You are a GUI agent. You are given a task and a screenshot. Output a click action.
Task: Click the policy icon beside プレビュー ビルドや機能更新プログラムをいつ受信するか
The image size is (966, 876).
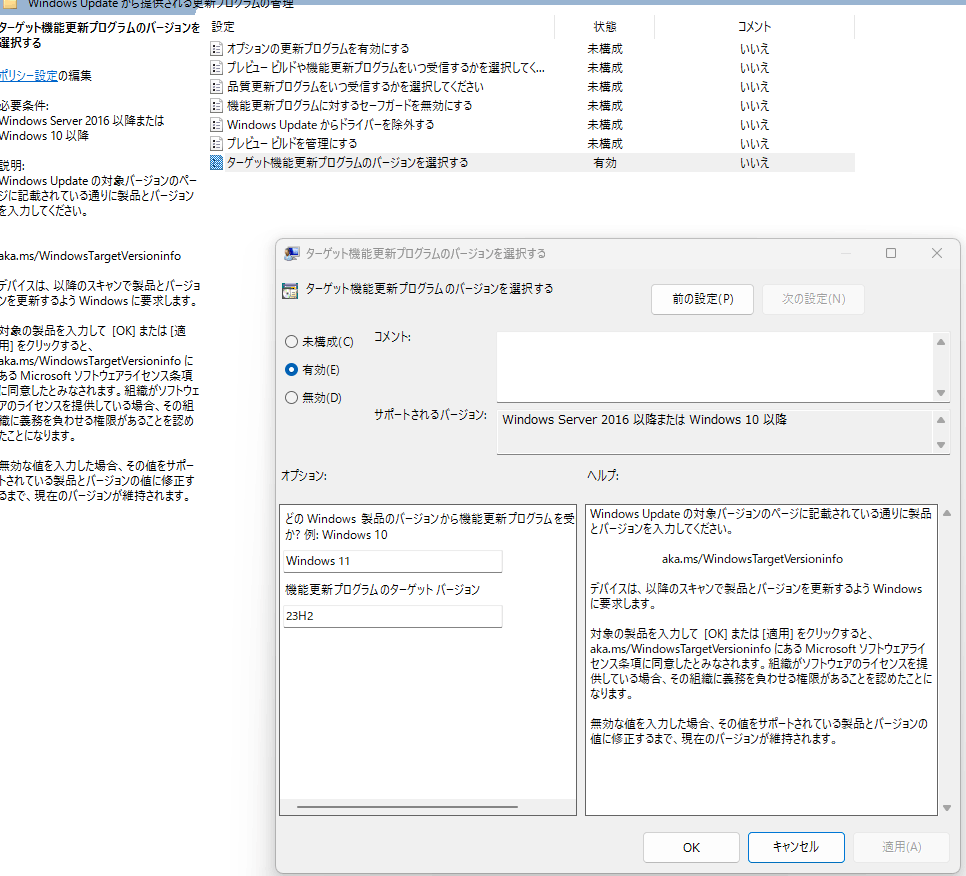[x=216, y=68]
